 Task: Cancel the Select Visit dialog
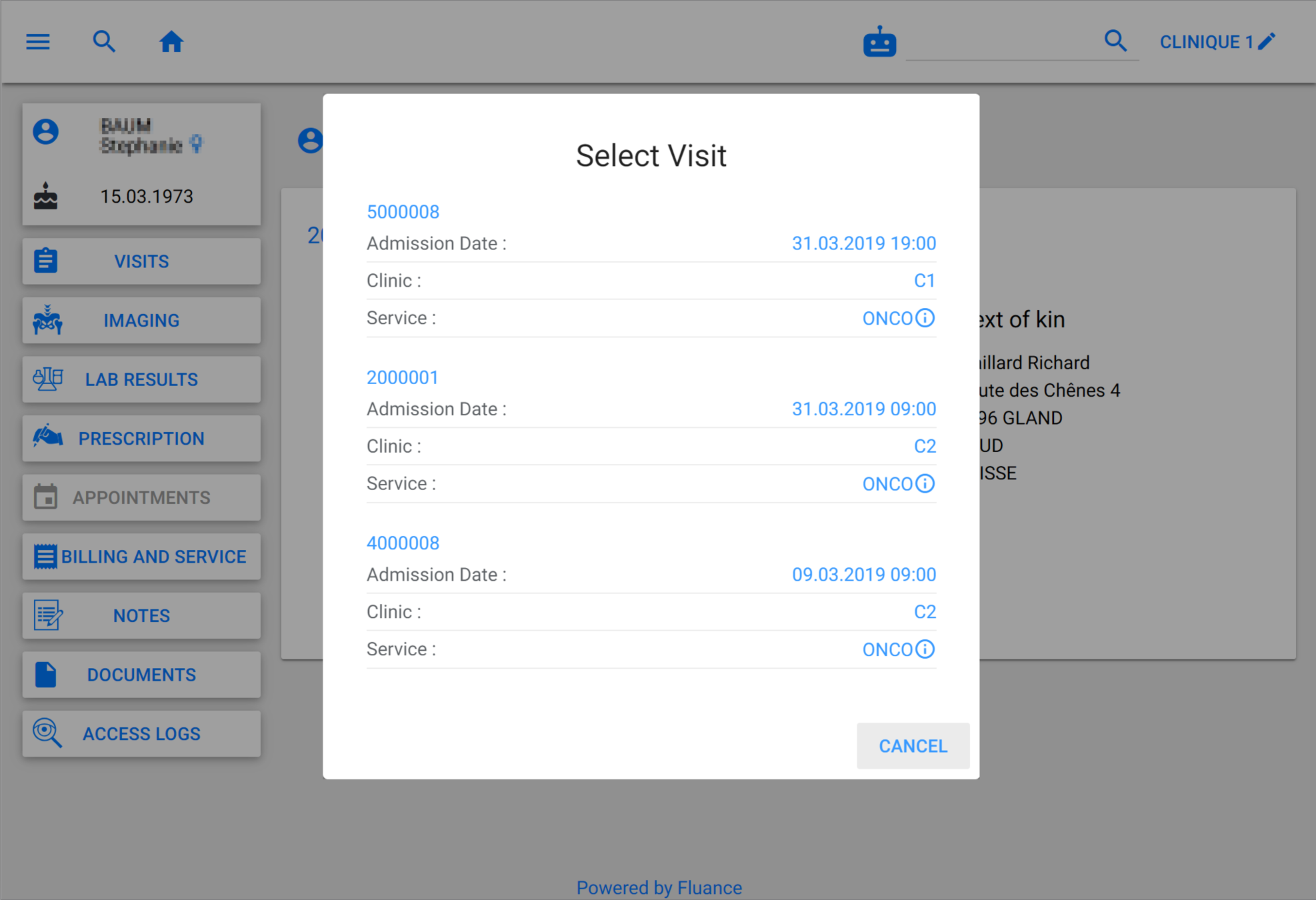(x=912, y=746)
